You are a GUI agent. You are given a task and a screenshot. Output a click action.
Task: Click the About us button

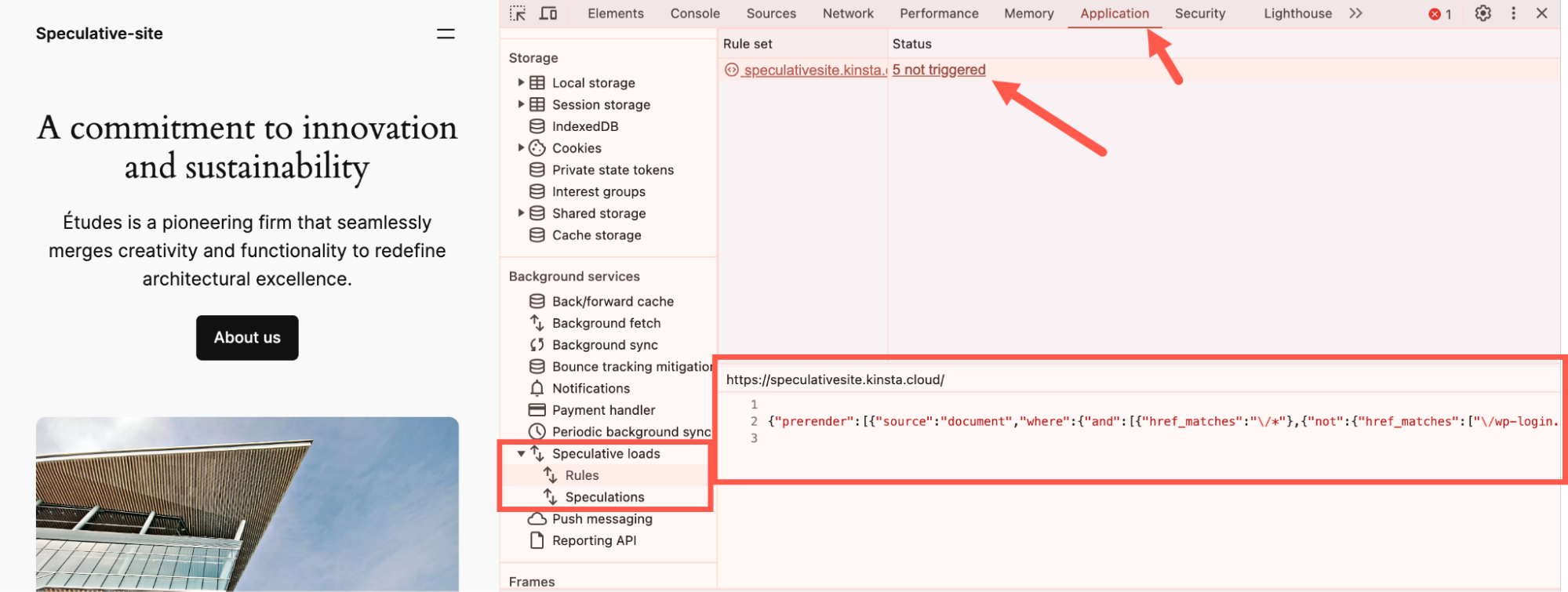[x=247, y=338]
